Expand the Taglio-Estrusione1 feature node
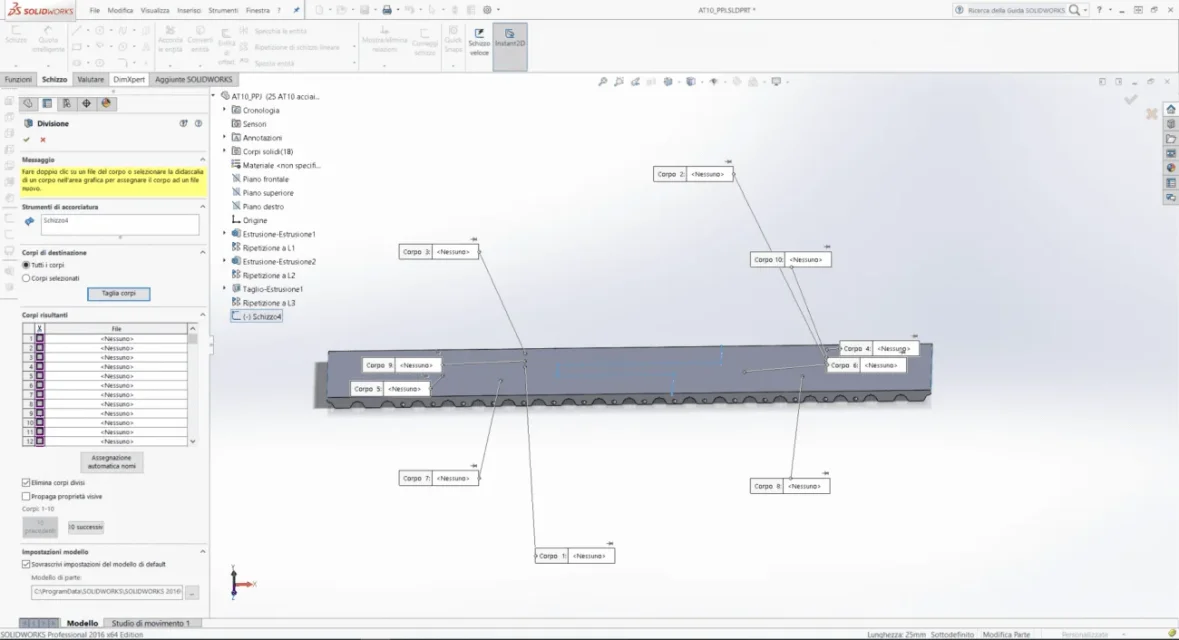The width and height of the screenshot is (1179, 640). 224,289
